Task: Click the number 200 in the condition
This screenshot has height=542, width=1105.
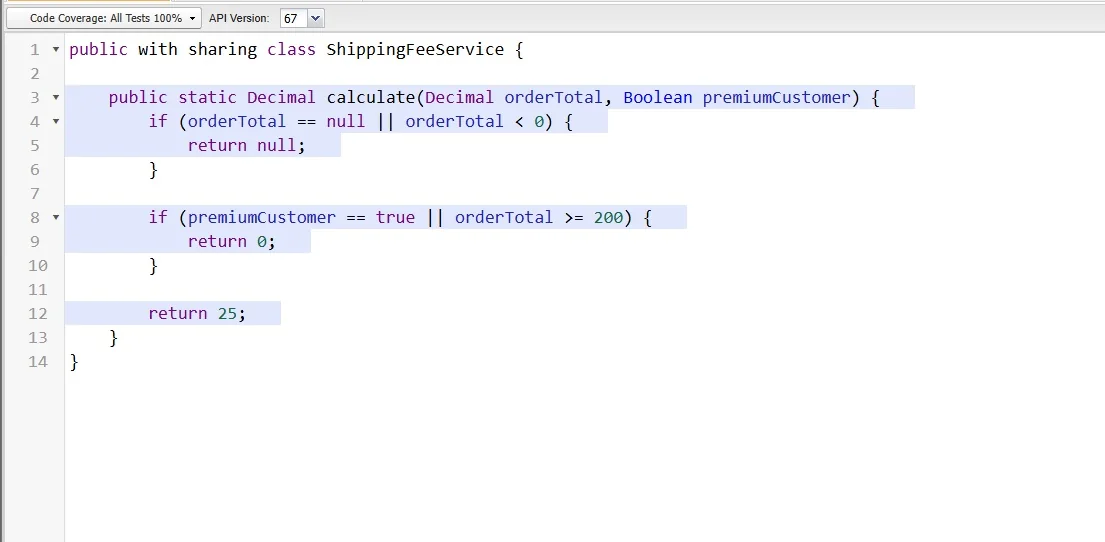Action: tap(608, 218)
